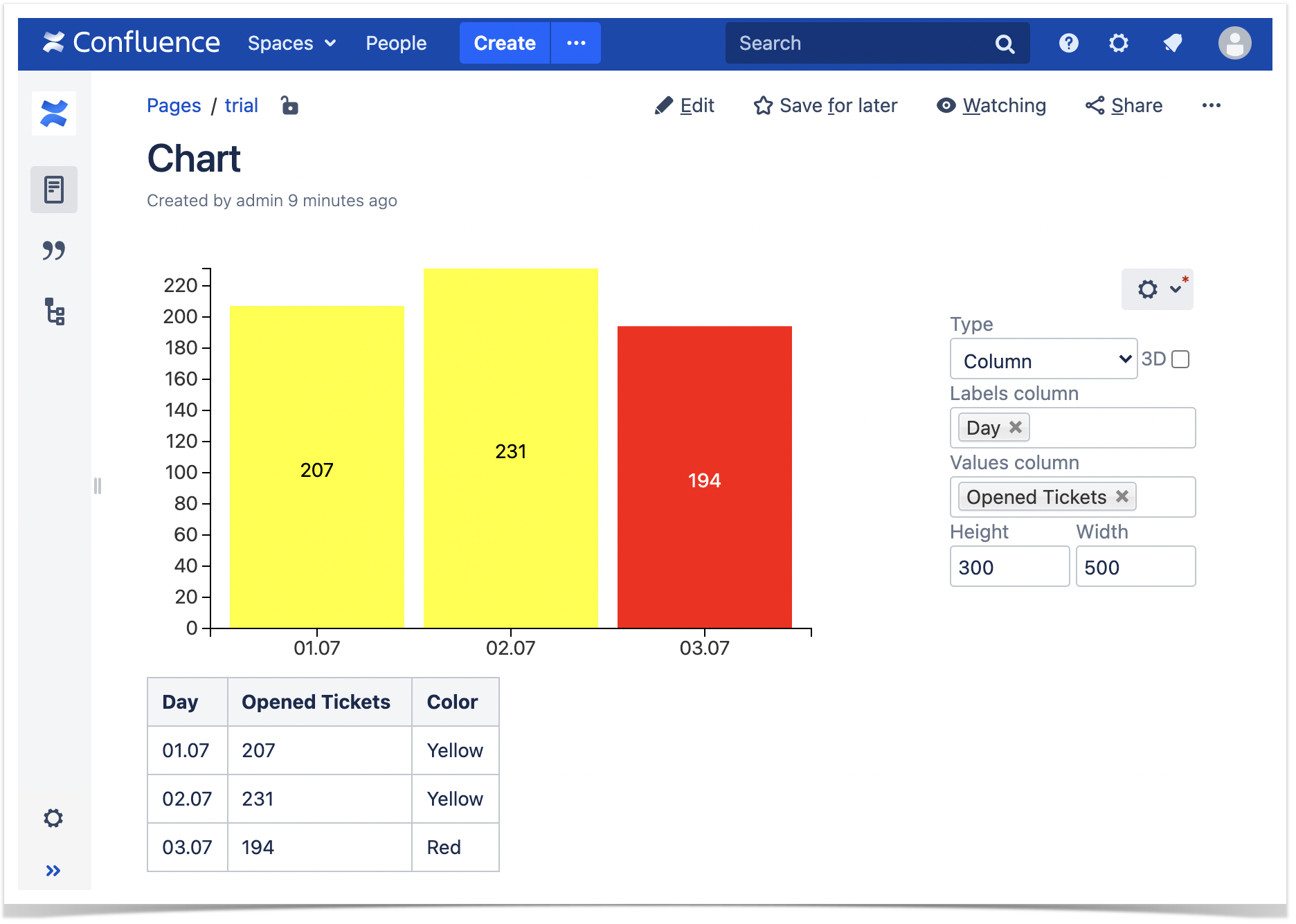Follow the trial breadcrumb link
Screen dimensions: 1296x924
(x=241, y=105)
